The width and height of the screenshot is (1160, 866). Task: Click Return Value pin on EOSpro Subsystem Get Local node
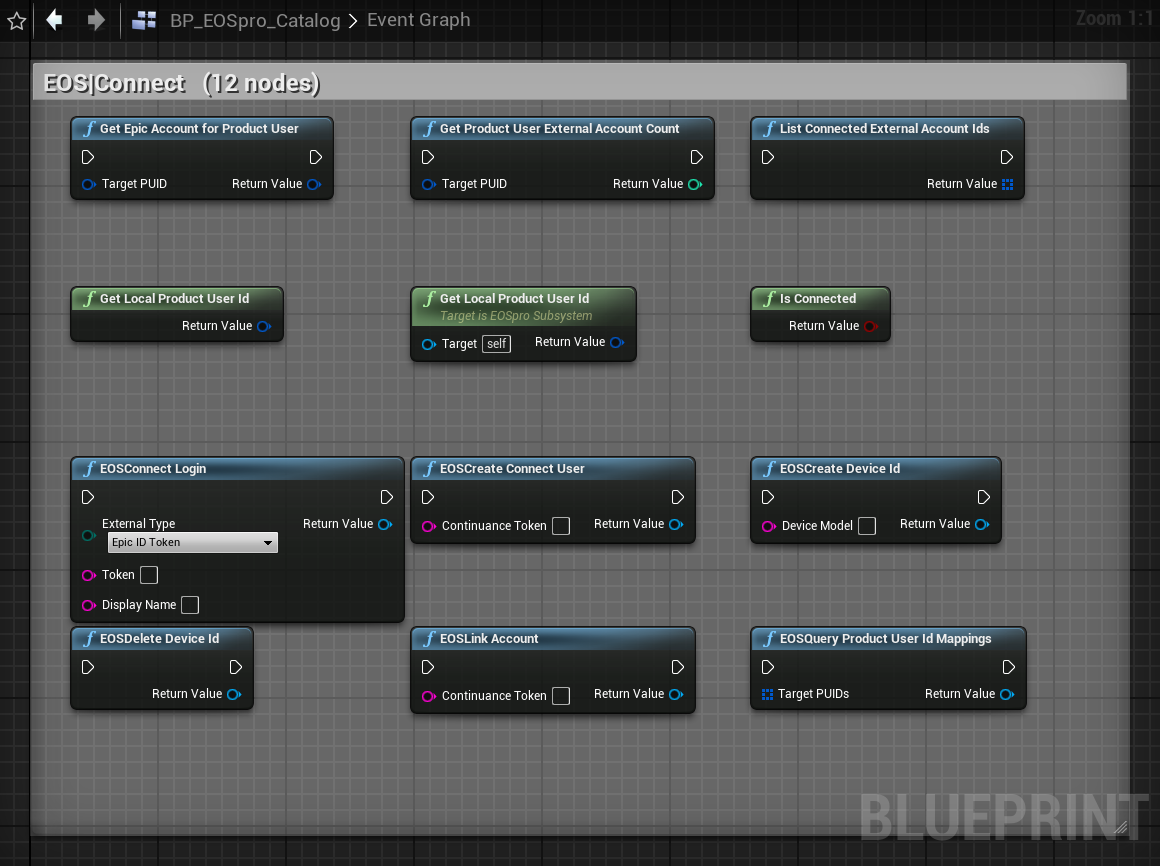(x=617, y=342)
